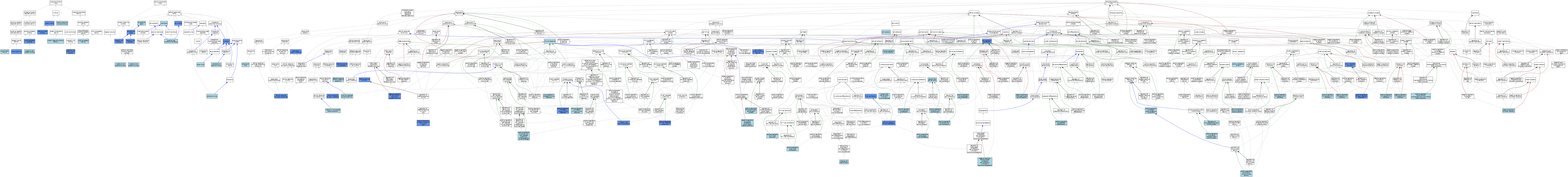Select the extracellular region node

click(x=142, y=23)
